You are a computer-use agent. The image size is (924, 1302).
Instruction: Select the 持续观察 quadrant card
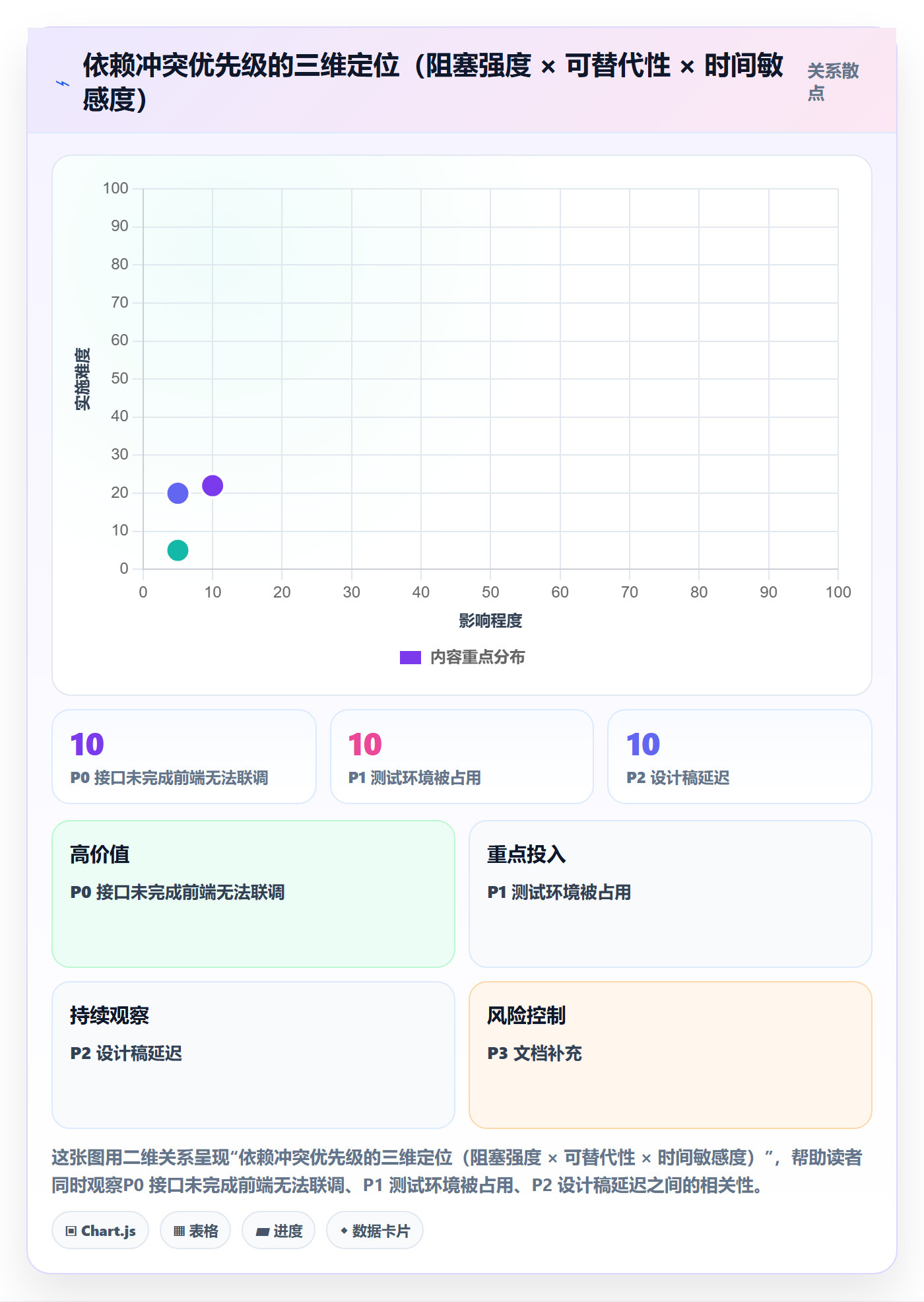point(253,1055)
